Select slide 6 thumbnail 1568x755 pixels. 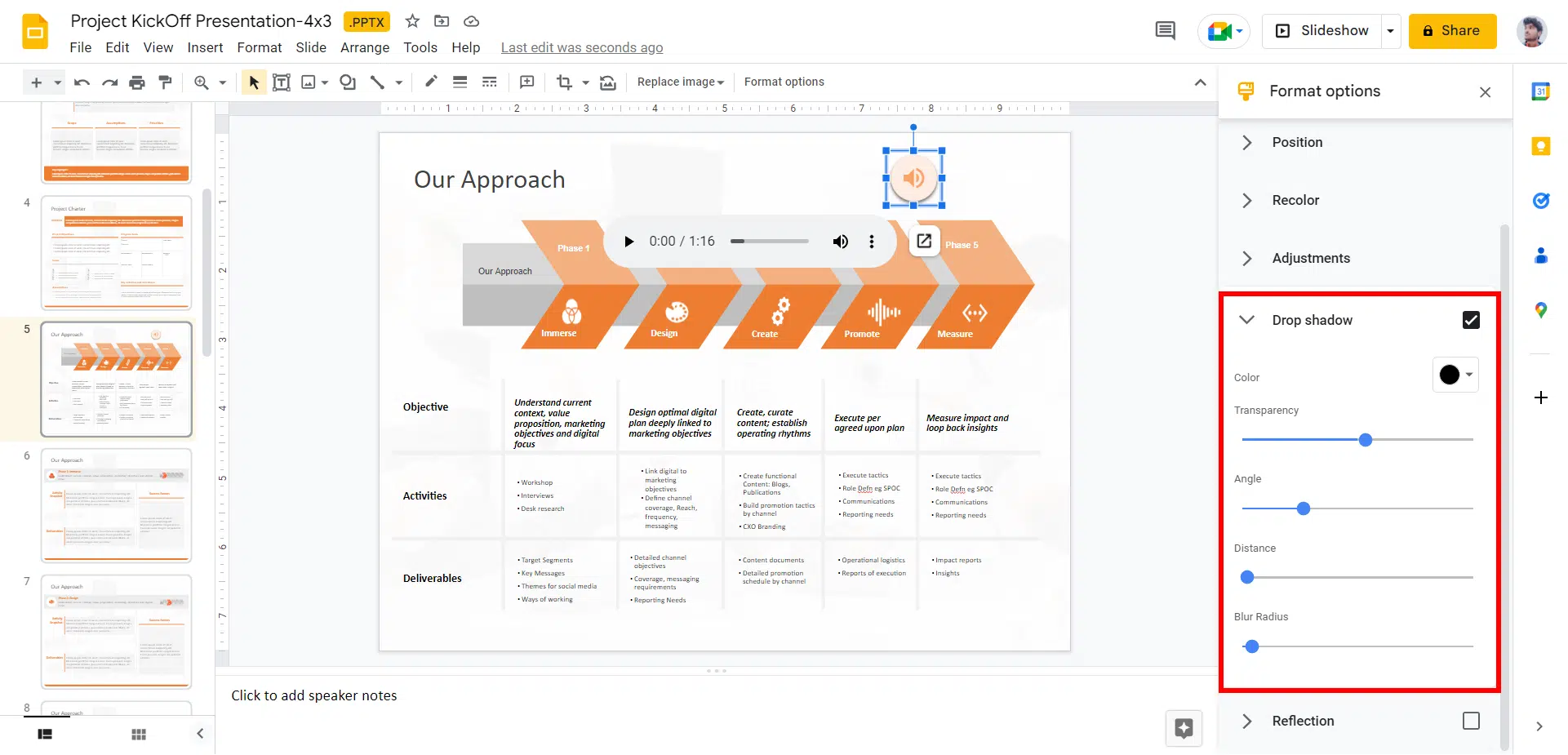pyautogui.click(x=117, y=505)
